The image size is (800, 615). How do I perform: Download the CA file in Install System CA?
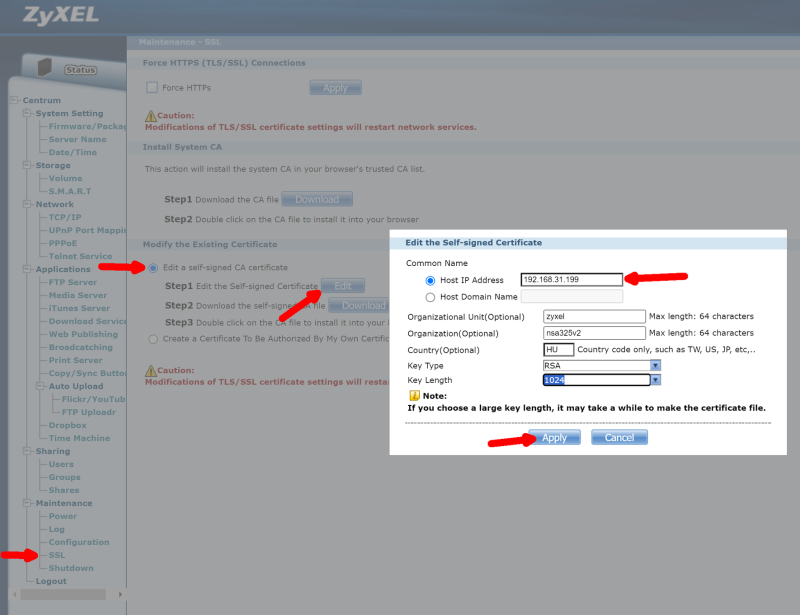pyautogui.click(x=317, y=200)
